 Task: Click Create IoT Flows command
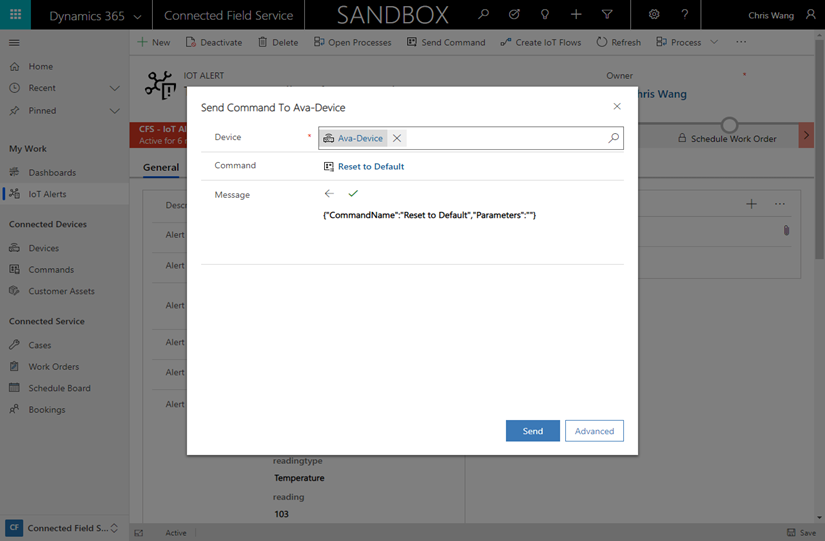click(541, 42)
